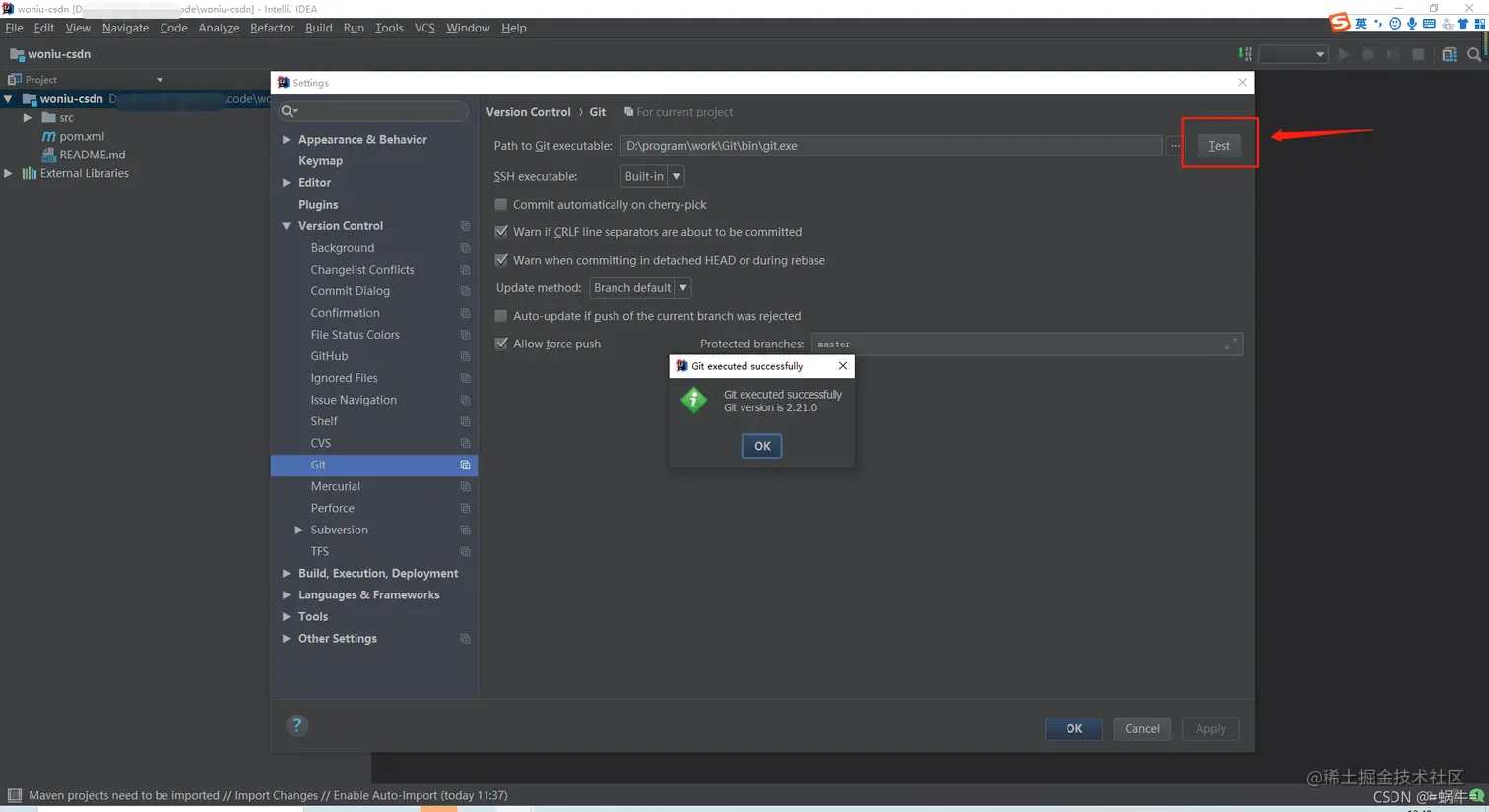Click project-level icon beside Shelf

(x=465, y=421)
